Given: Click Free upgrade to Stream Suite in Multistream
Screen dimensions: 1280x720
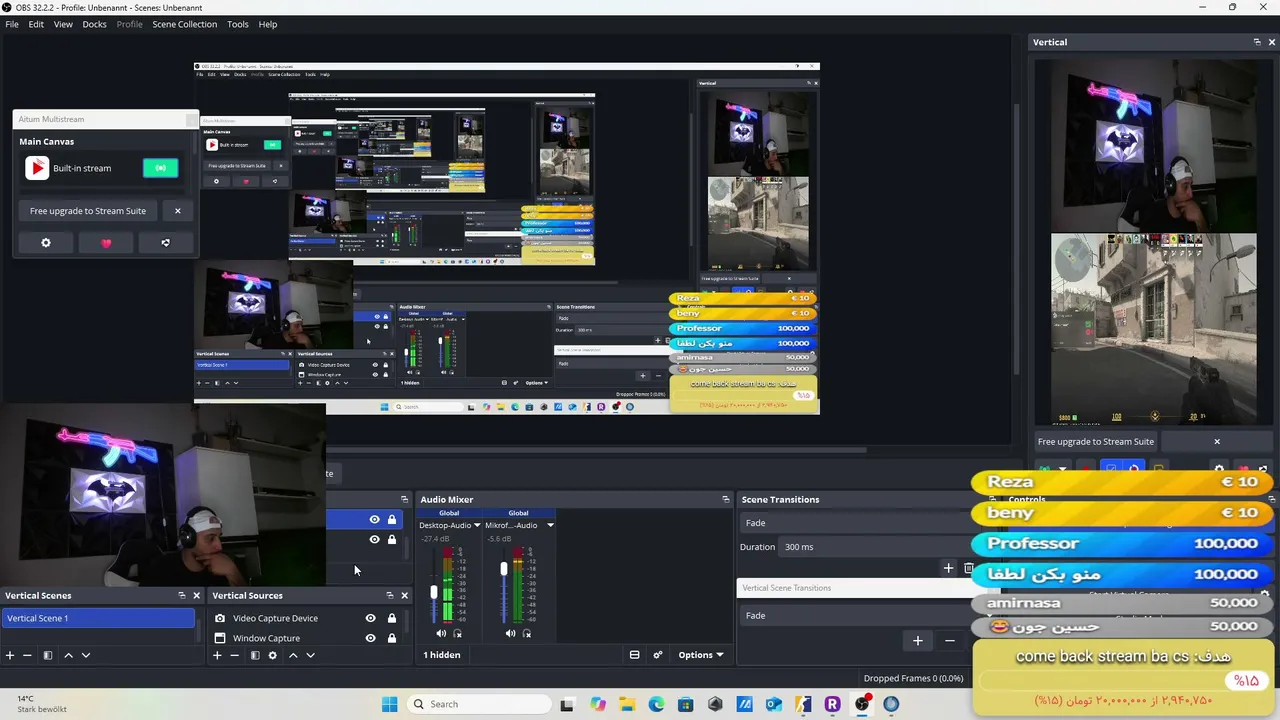Looking at the screenshot, I should (88, 211).
